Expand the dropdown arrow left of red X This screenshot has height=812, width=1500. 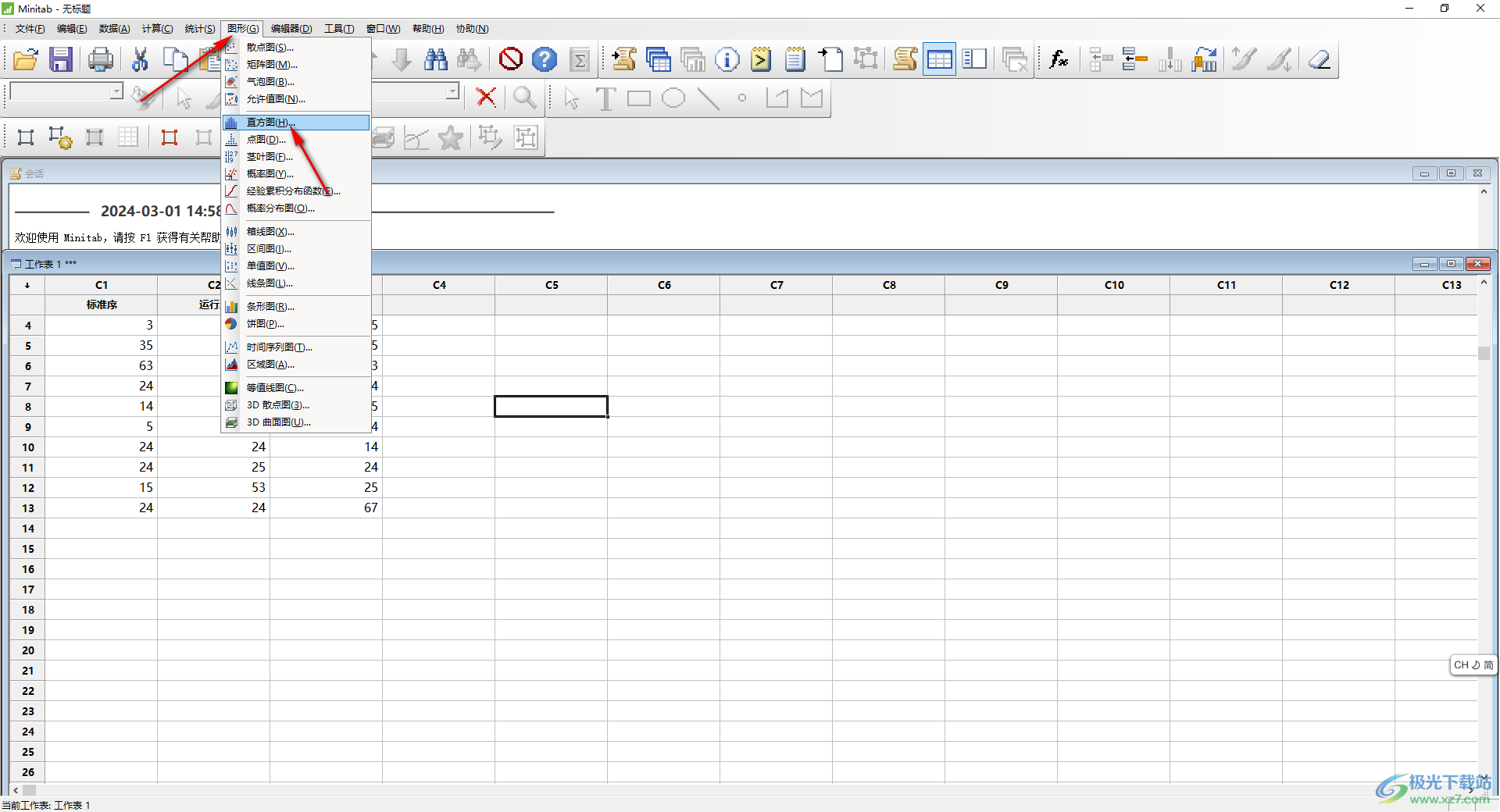pos(453,91)
